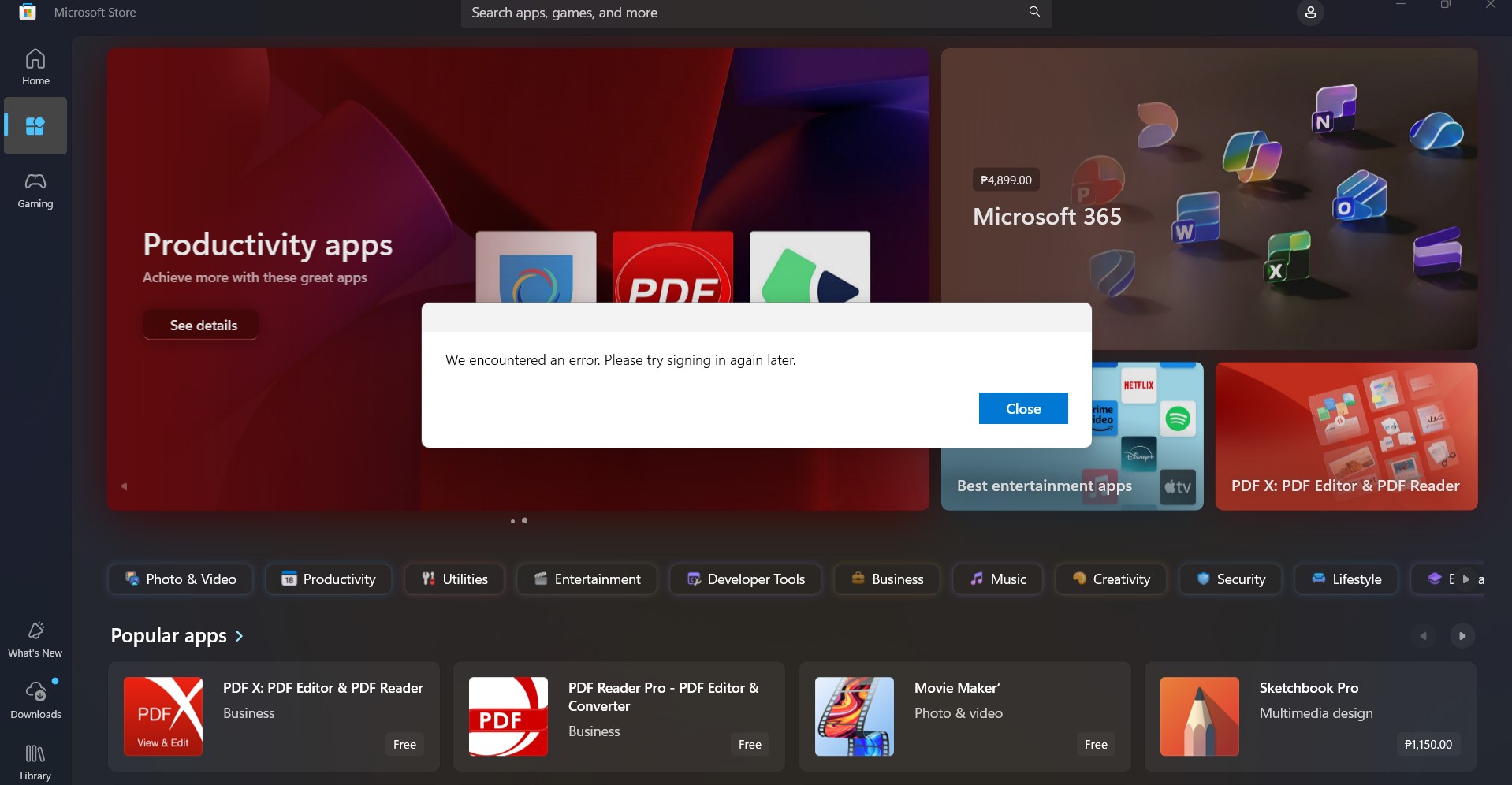The image size is (1512, 785).
Task: Open PDF X app icon in Popular apps
Action: click(163, 716)
